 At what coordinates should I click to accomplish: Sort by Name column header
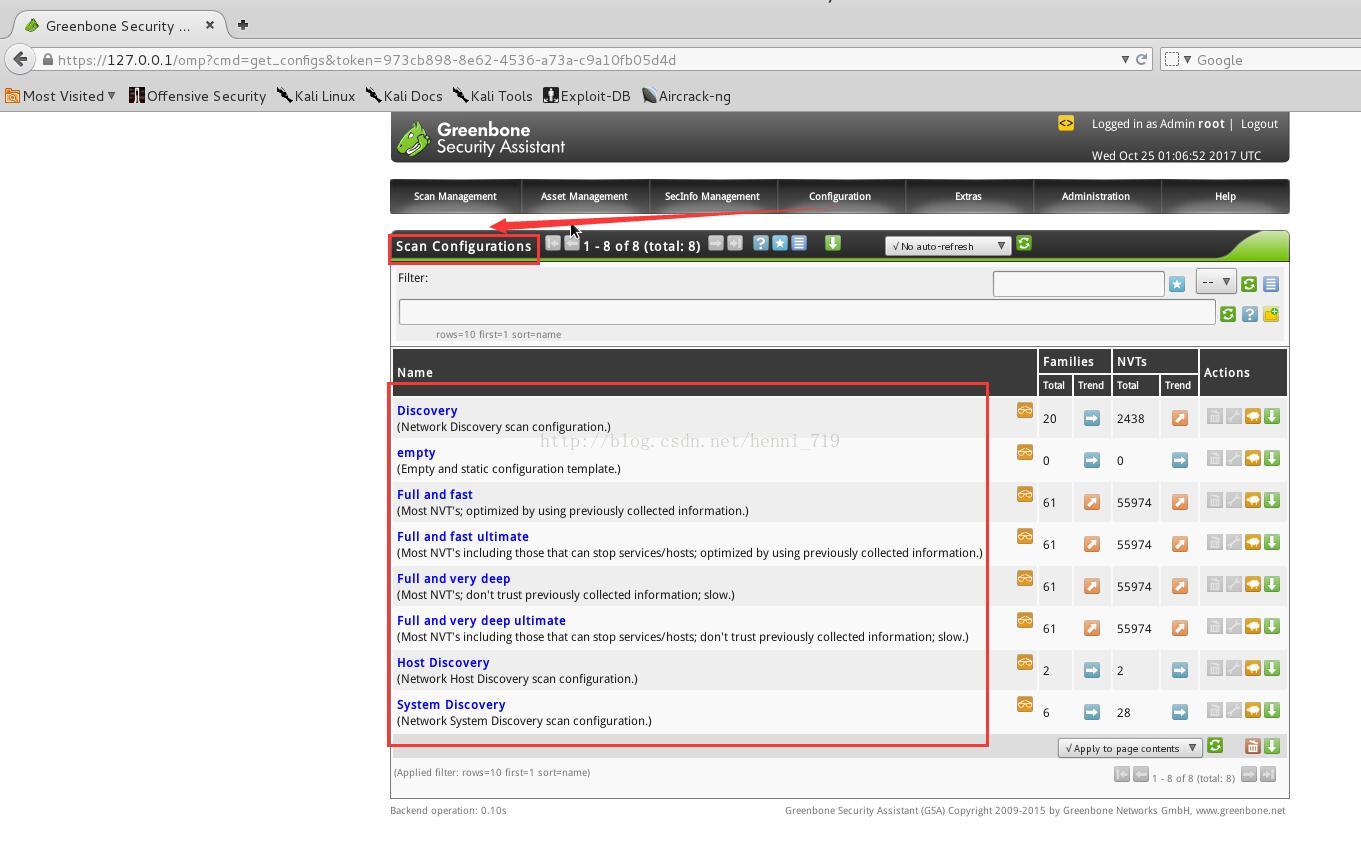coord(415,372)
